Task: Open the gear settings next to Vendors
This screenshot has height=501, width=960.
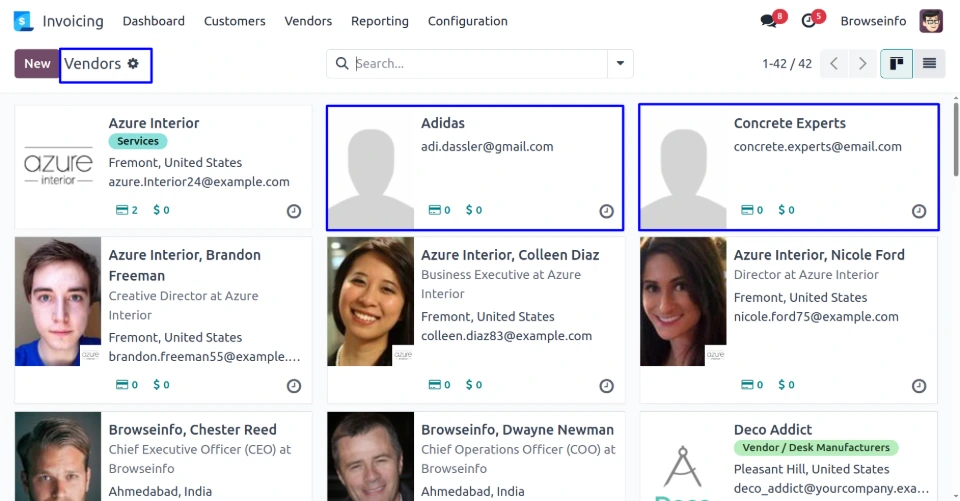Action: point(133,64)
